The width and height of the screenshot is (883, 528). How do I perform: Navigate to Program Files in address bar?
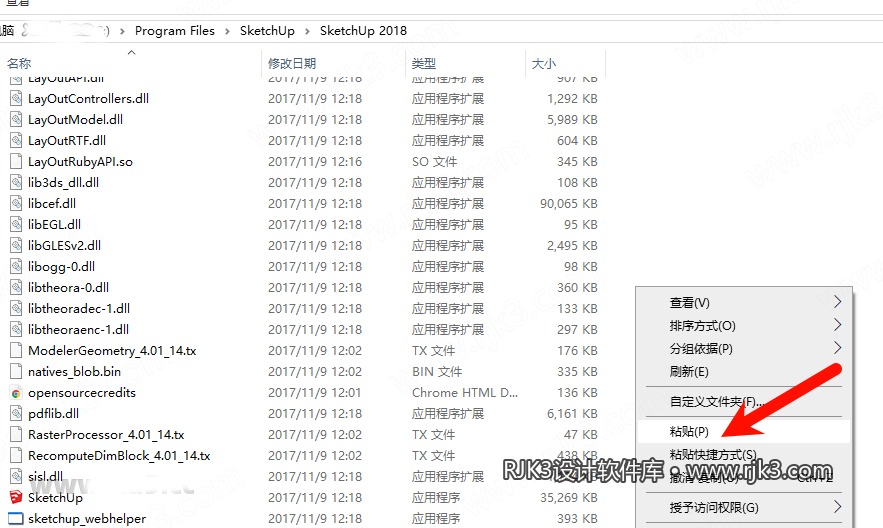coord(175,31)
